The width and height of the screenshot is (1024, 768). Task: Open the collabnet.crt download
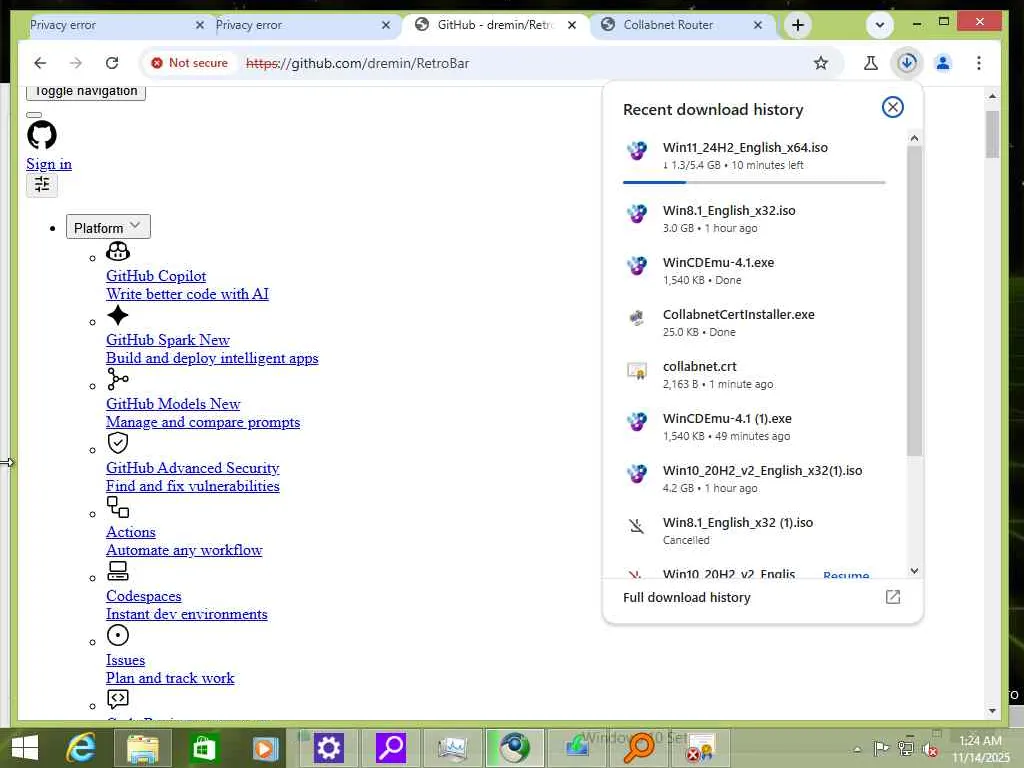(x=754, y=375)
